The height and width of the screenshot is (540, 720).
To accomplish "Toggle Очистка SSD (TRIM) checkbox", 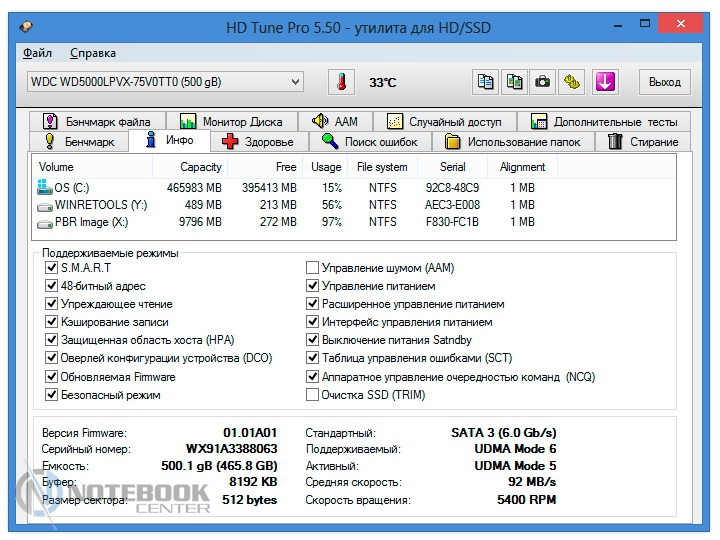I will [313, 395].
